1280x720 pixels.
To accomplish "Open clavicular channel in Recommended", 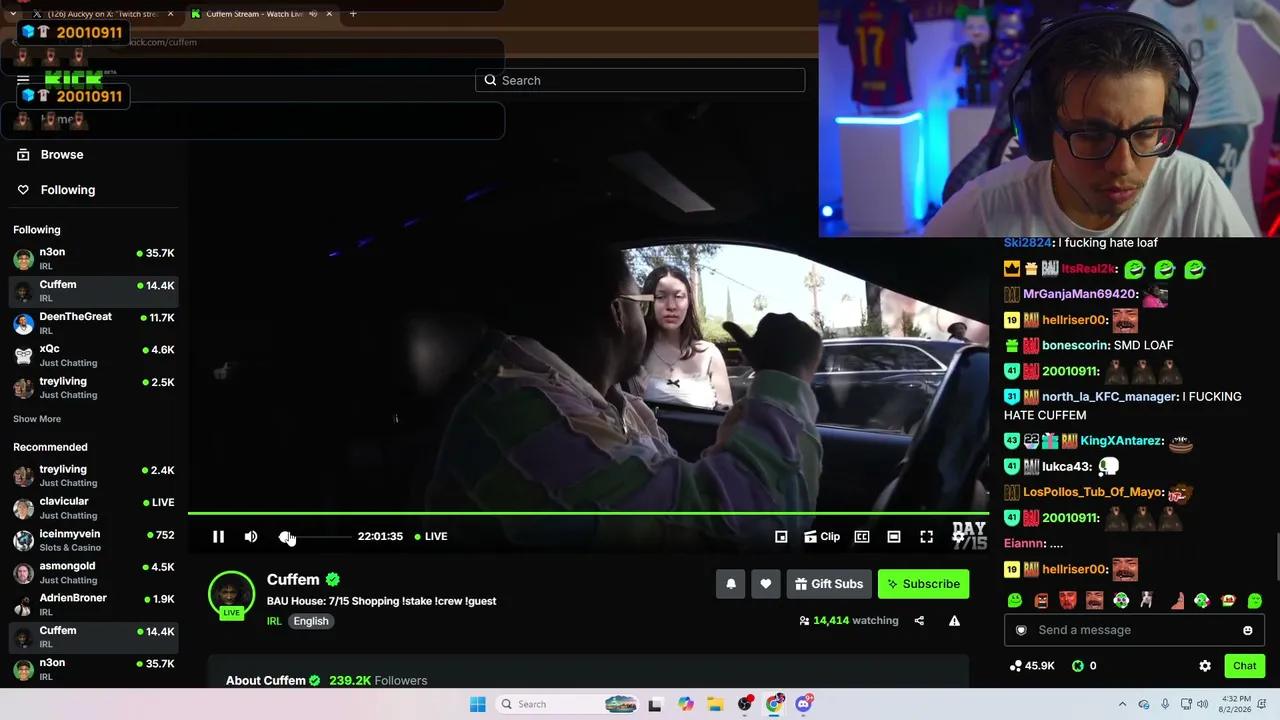I will point(93,507).
